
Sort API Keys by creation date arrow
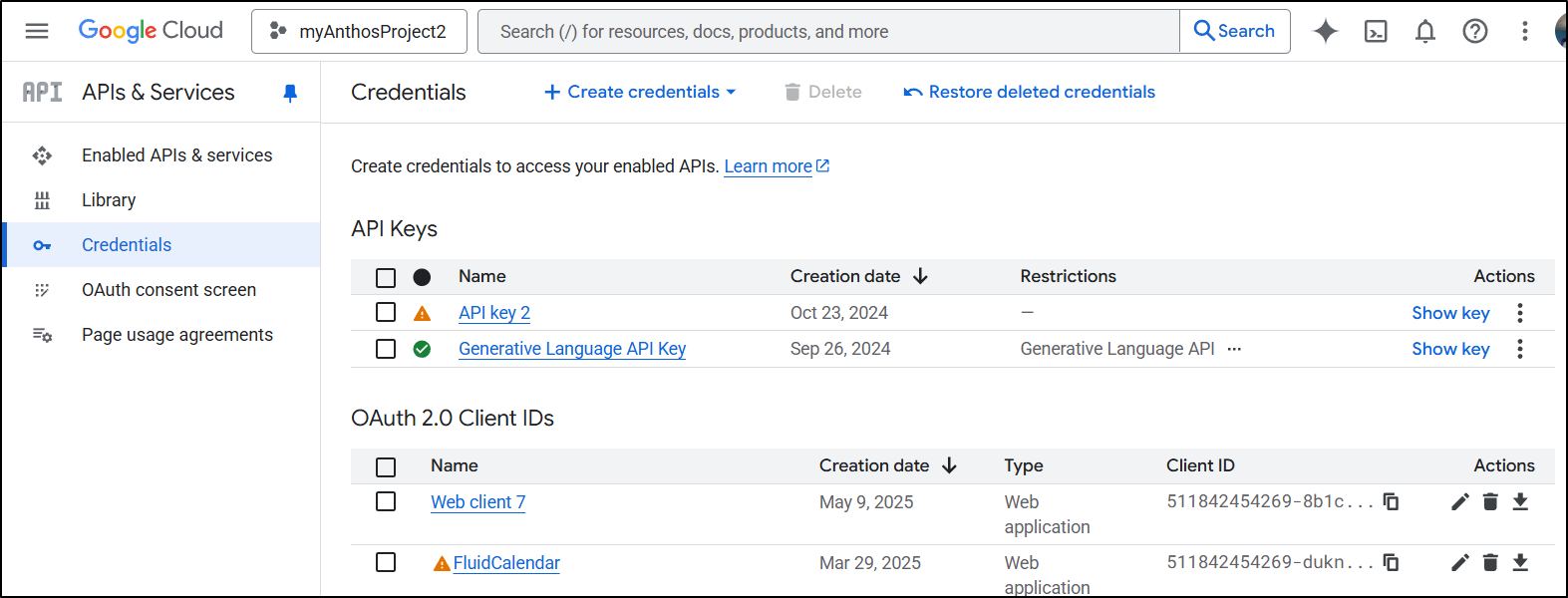[x=920, y=276]
